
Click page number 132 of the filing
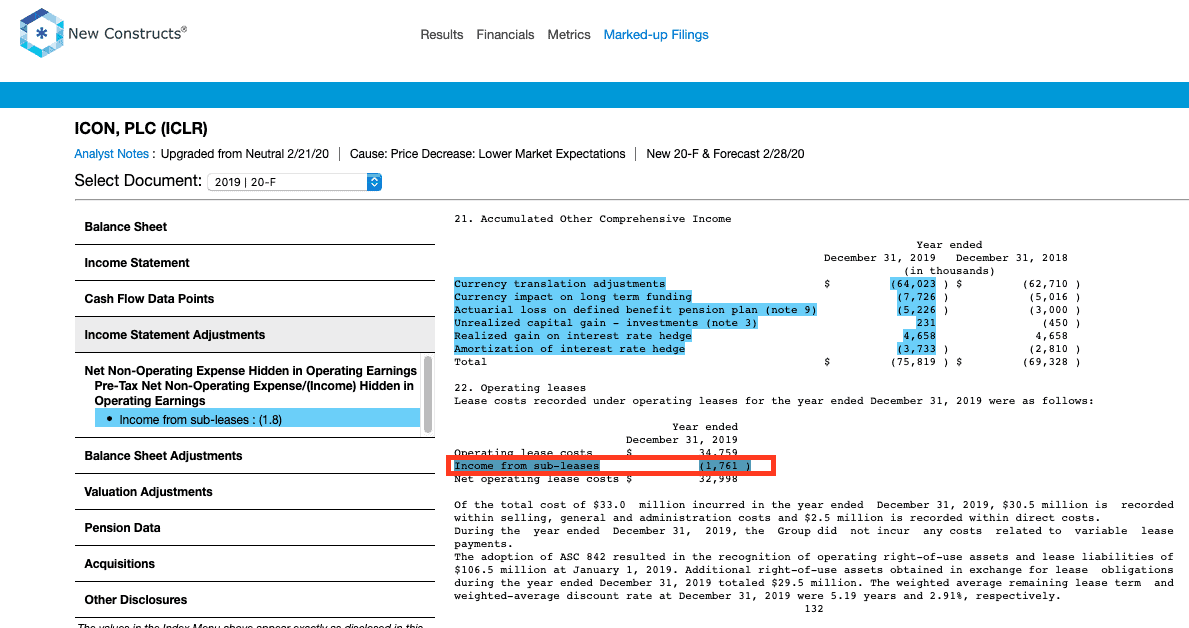tap(814, 608)
